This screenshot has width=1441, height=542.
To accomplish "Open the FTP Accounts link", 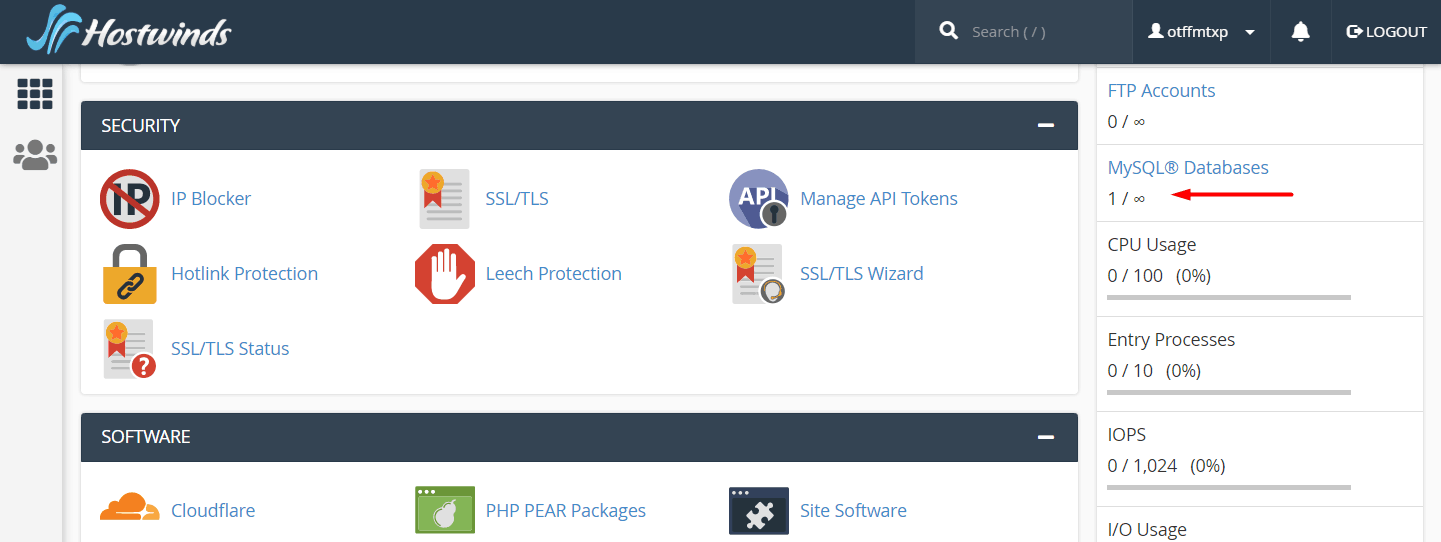I will (x=1161, y=91).
